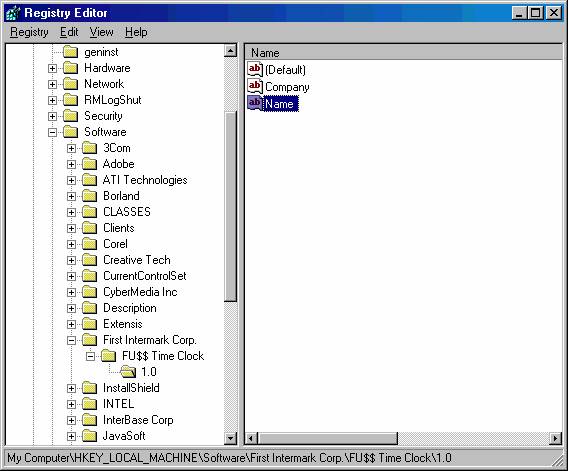This screenshot has height=471, width=568.
Task: Click the Name column header
Action: click(403, 53)
